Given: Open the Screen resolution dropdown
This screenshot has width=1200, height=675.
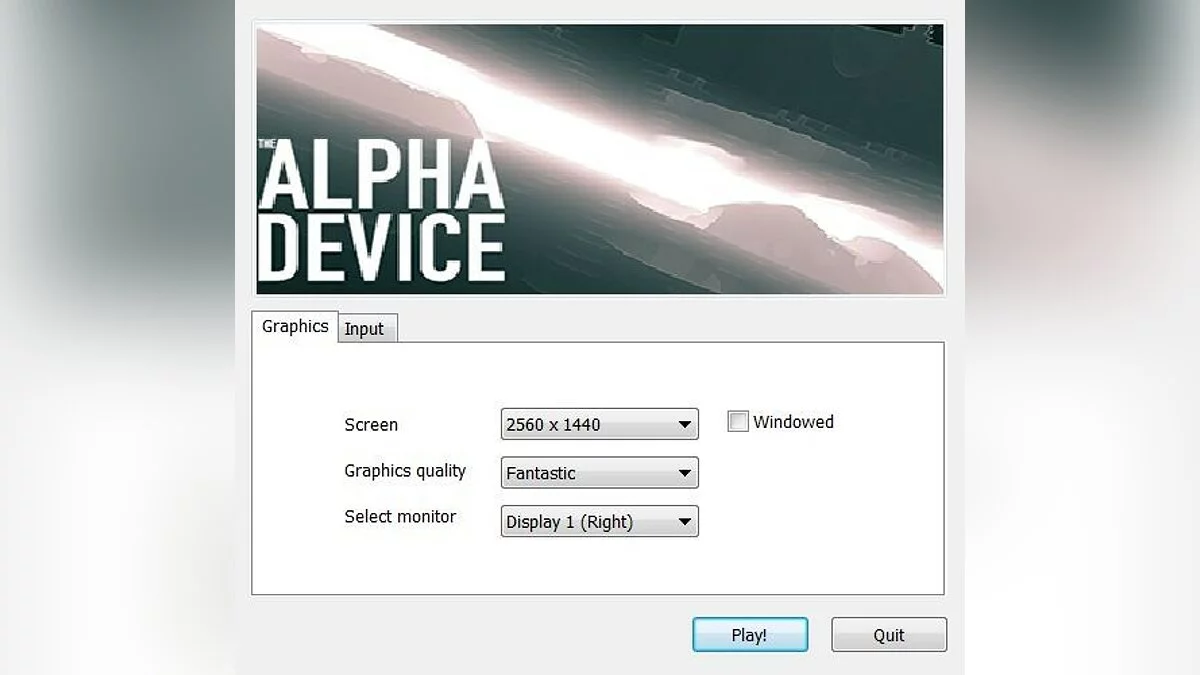Looking at the screenshot, I should point(598,424).
